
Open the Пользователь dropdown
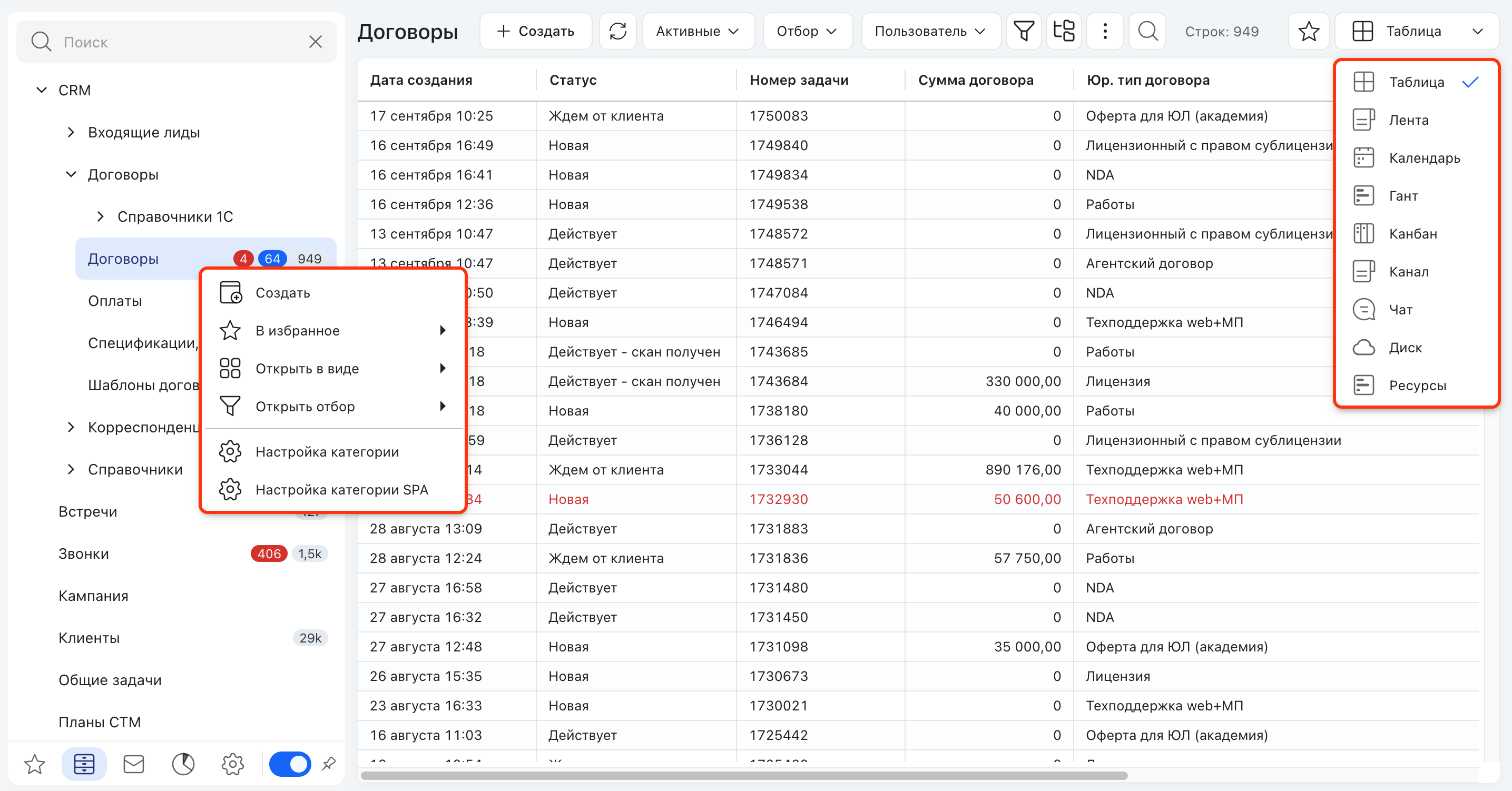click(930, 31)
